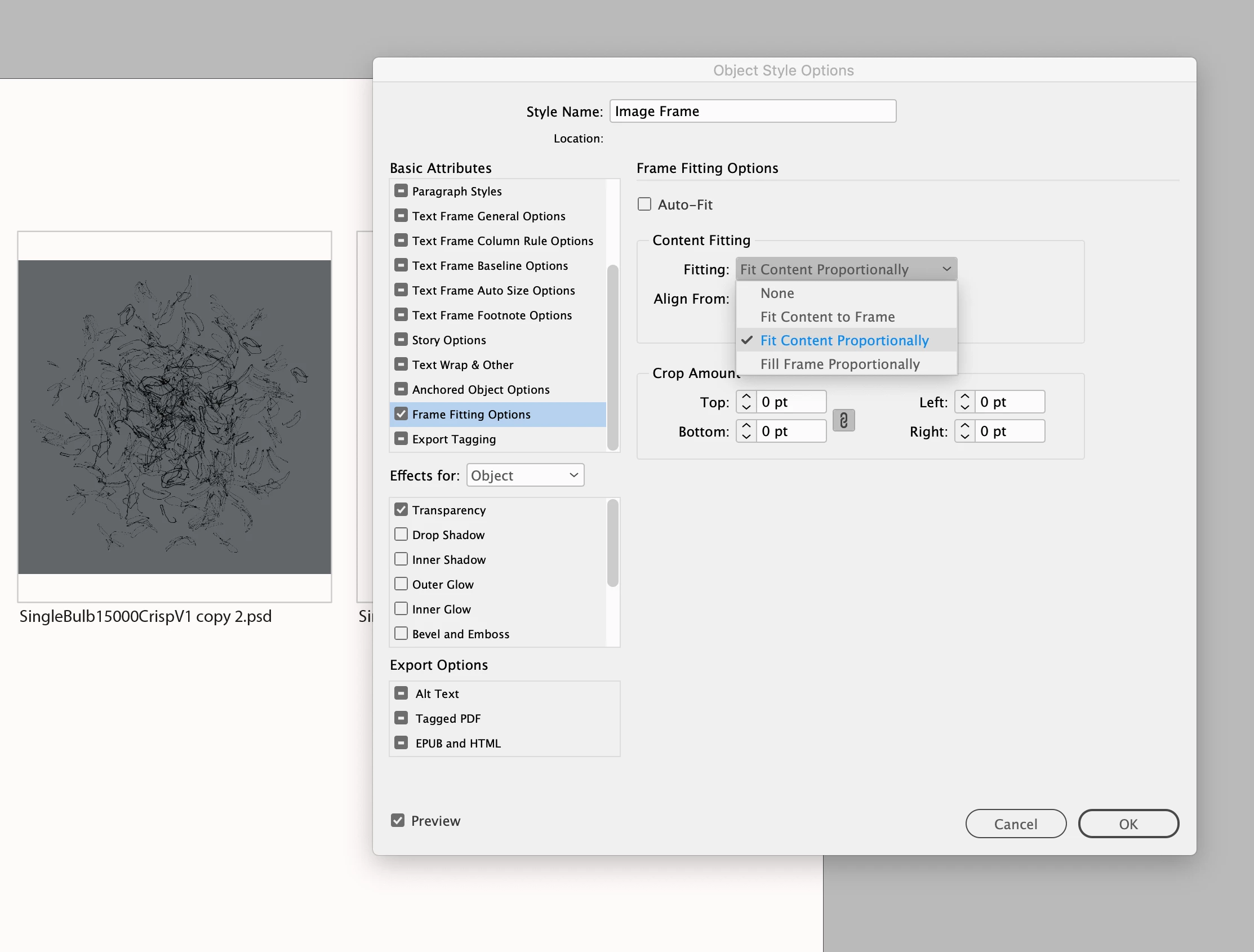Collapse the Fitting dropdown menu
Image resolution: width=1254 pixels, height=952 pixels.
click(x=846, y=269)
